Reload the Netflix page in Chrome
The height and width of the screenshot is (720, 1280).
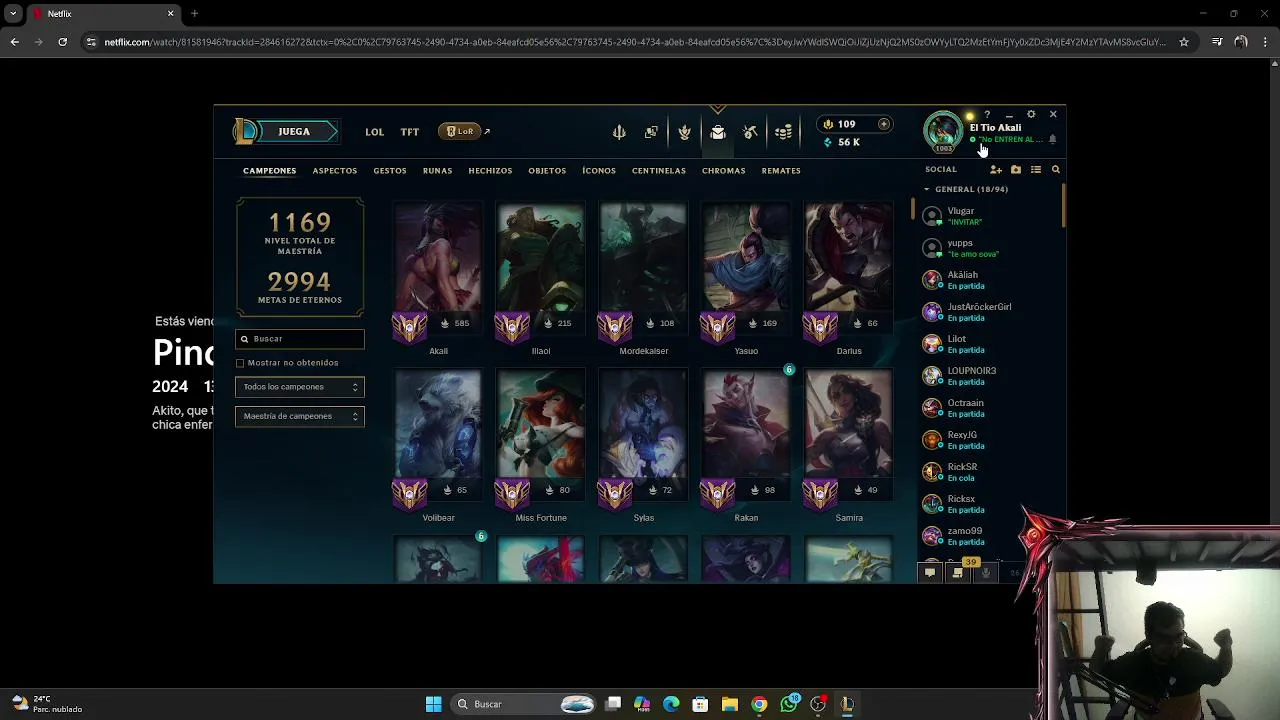pyautogui.click(x=62, y=42)
